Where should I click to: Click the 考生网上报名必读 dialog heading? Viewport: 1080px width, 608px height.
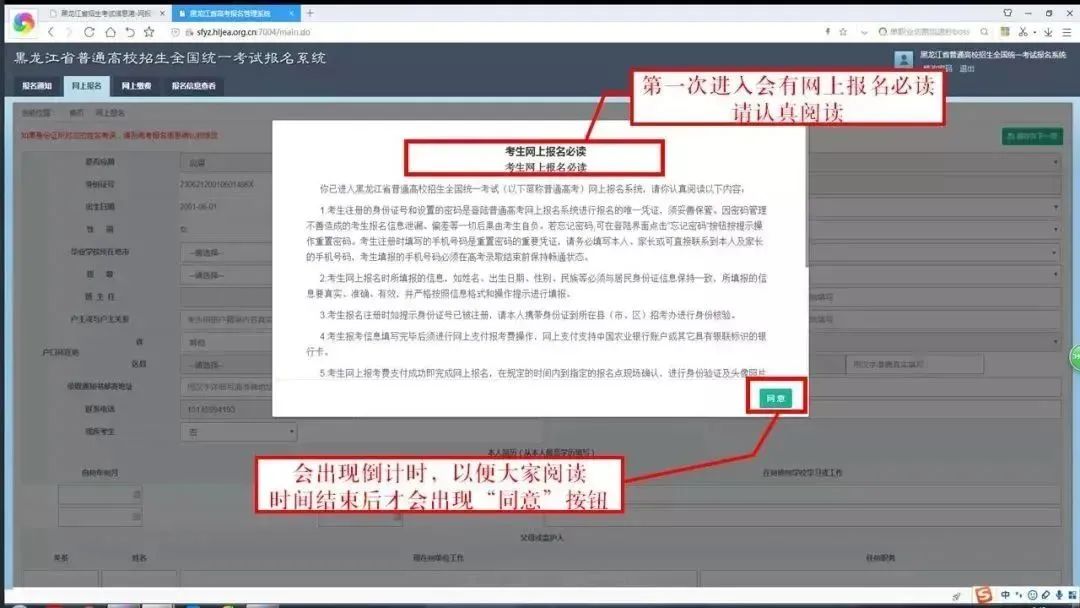546,151
